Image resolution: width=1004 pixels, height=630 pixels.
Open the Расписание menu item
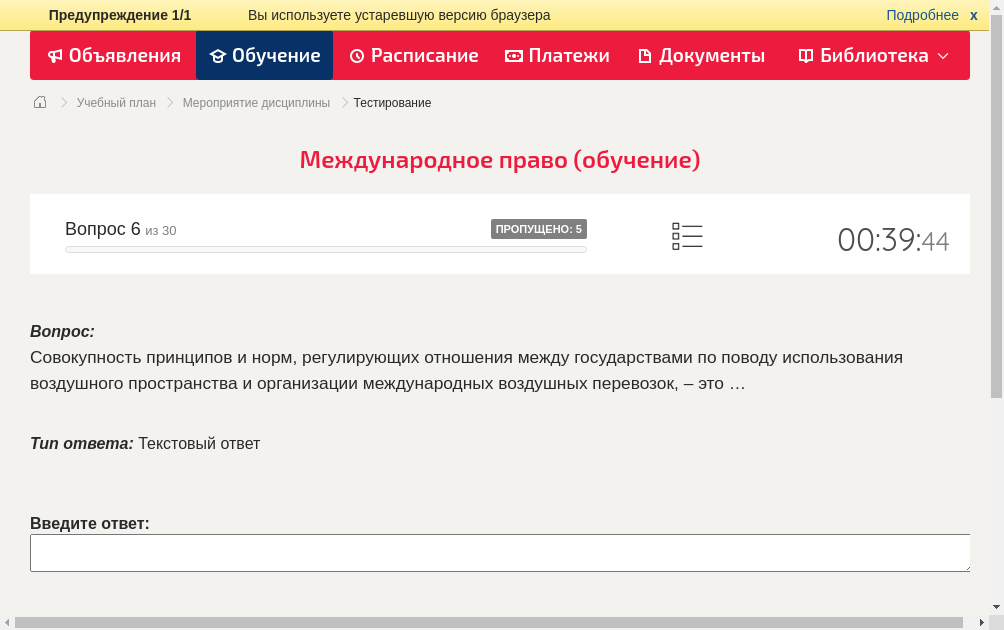click(413, 55)
